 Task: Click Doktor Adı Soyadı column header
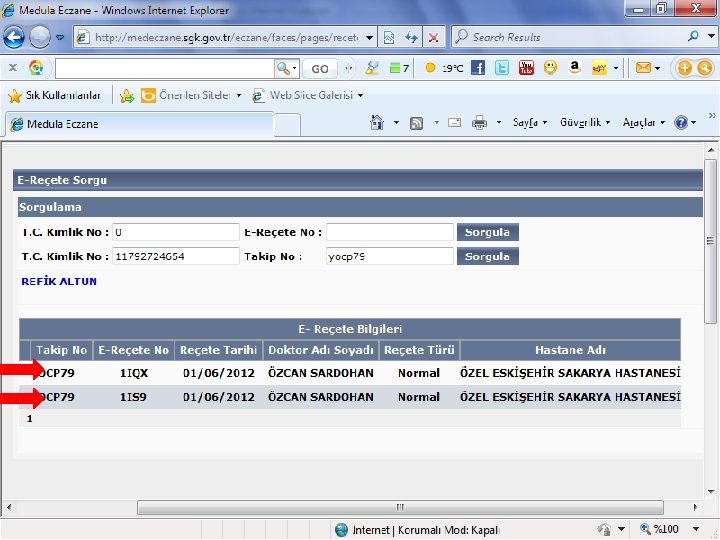tap(321, 350)
